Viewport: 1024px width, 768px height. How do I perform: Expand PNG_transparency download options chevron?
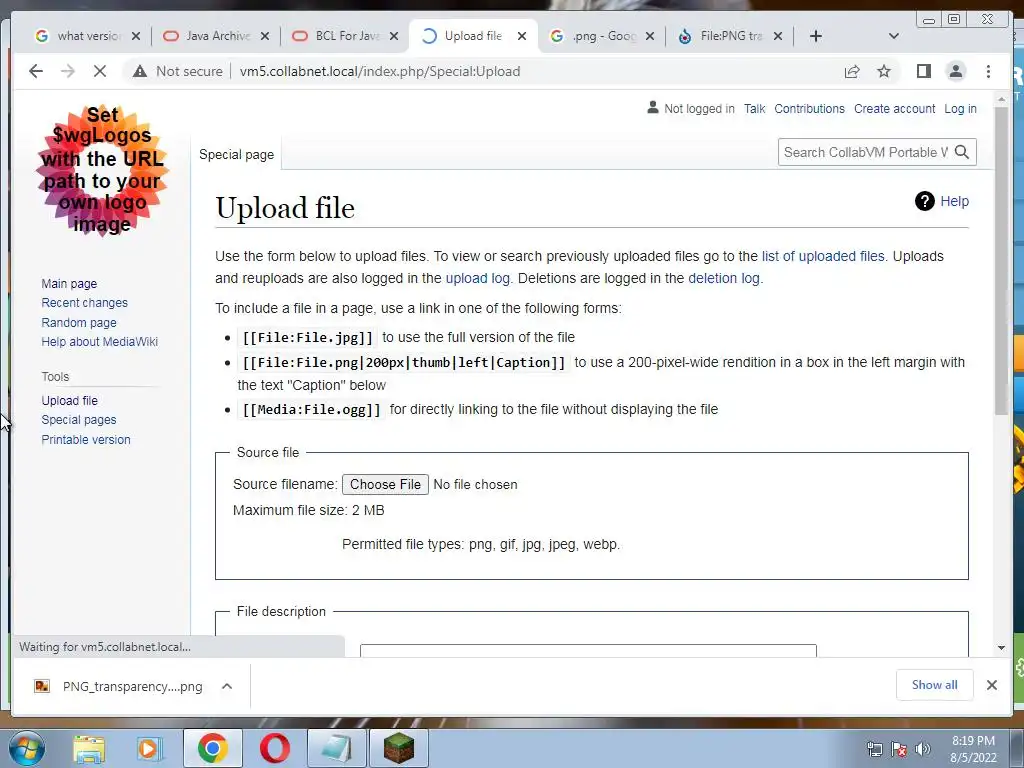click(x=227, y=686)
